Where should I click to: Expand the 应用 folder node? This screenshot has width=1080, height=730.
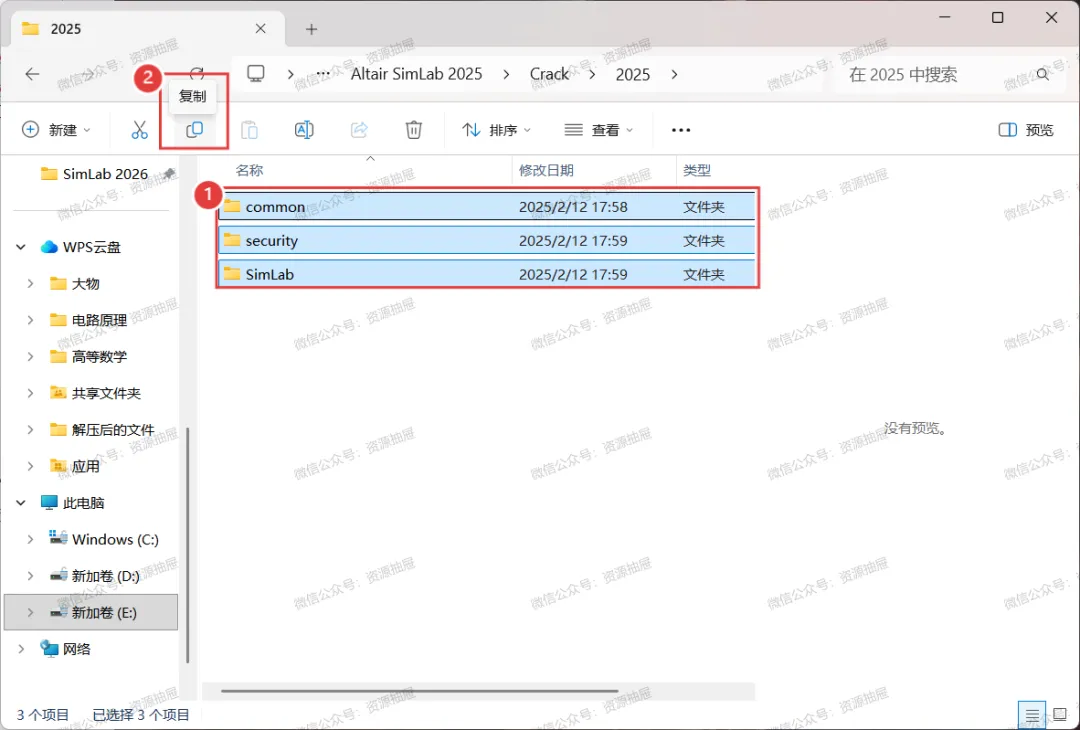[x=30, y=466]
